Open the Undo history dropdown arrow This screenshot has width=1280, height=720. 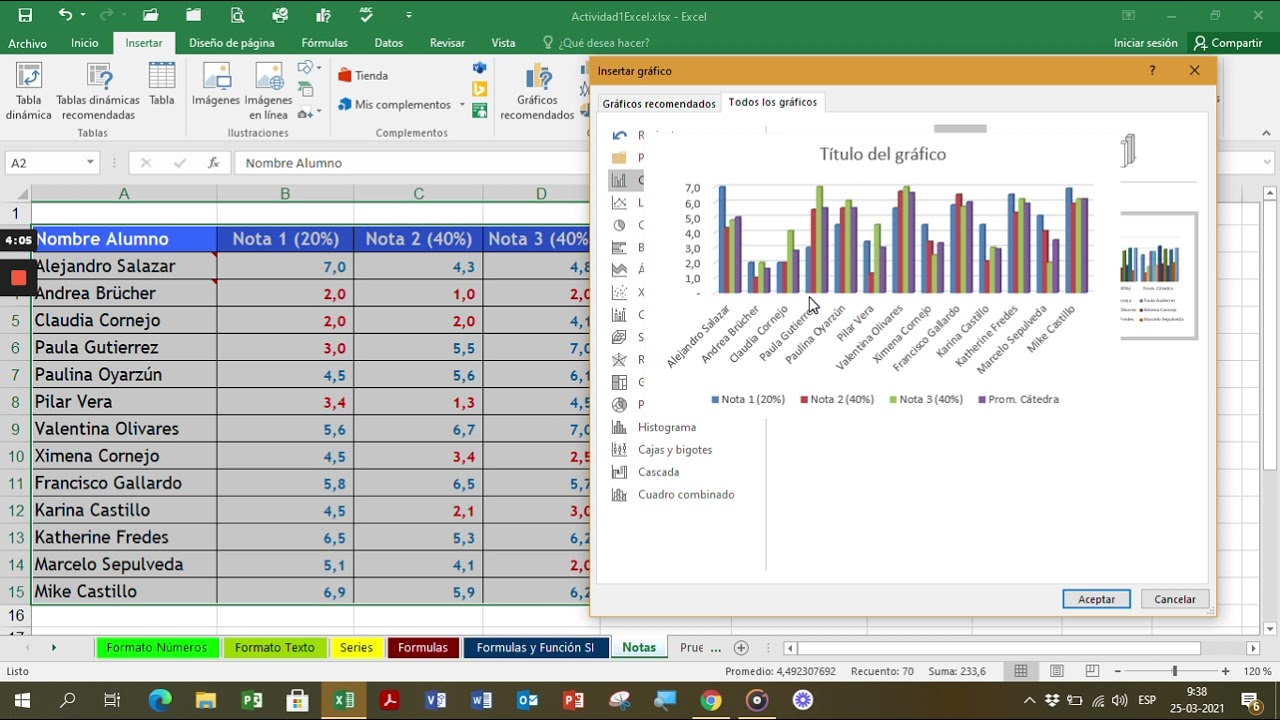point(82,15)
